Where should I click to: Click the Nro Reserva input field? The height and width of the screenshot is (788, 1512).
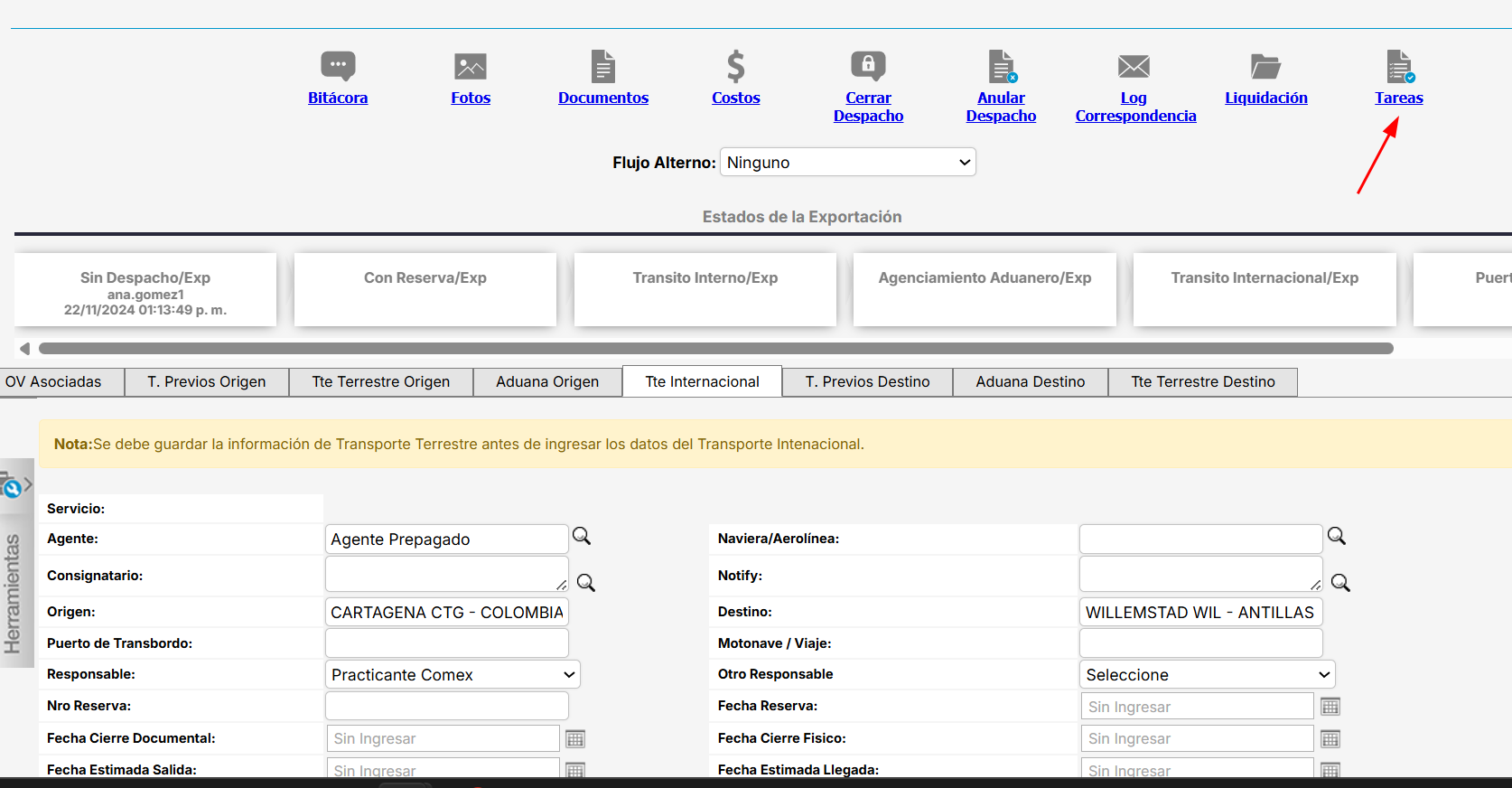click(446, 706)
